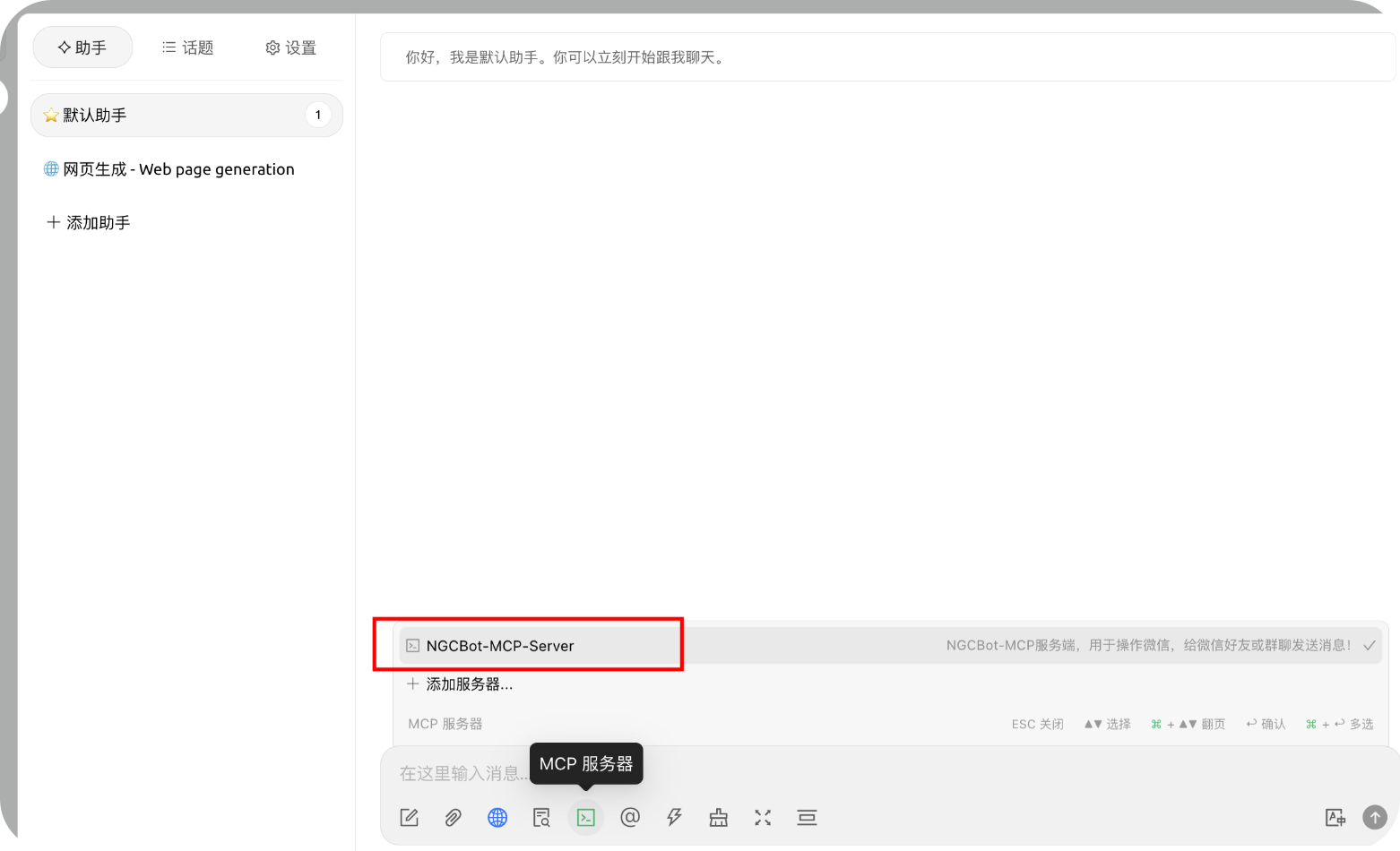Click the 翻页 shortcut hint
The width and height of the screenshot is (1400, 851).
pyautogui.click(x=1188, y=724)
